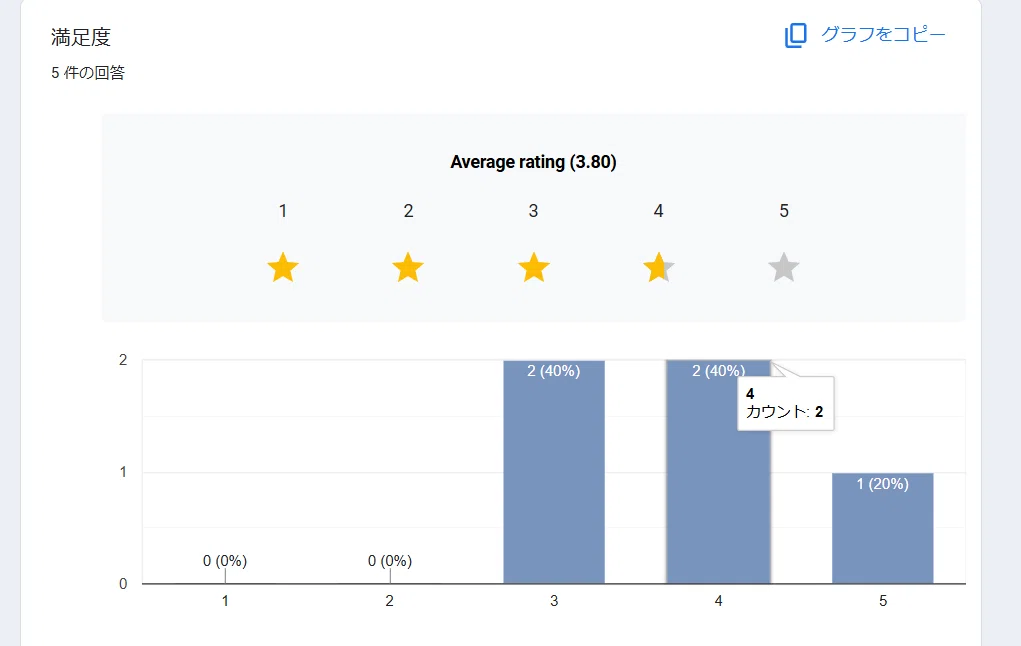Screen dimensions: 1021x646
Task: Click the 0 (0%) label above rating 2
Action: point(389,561)
